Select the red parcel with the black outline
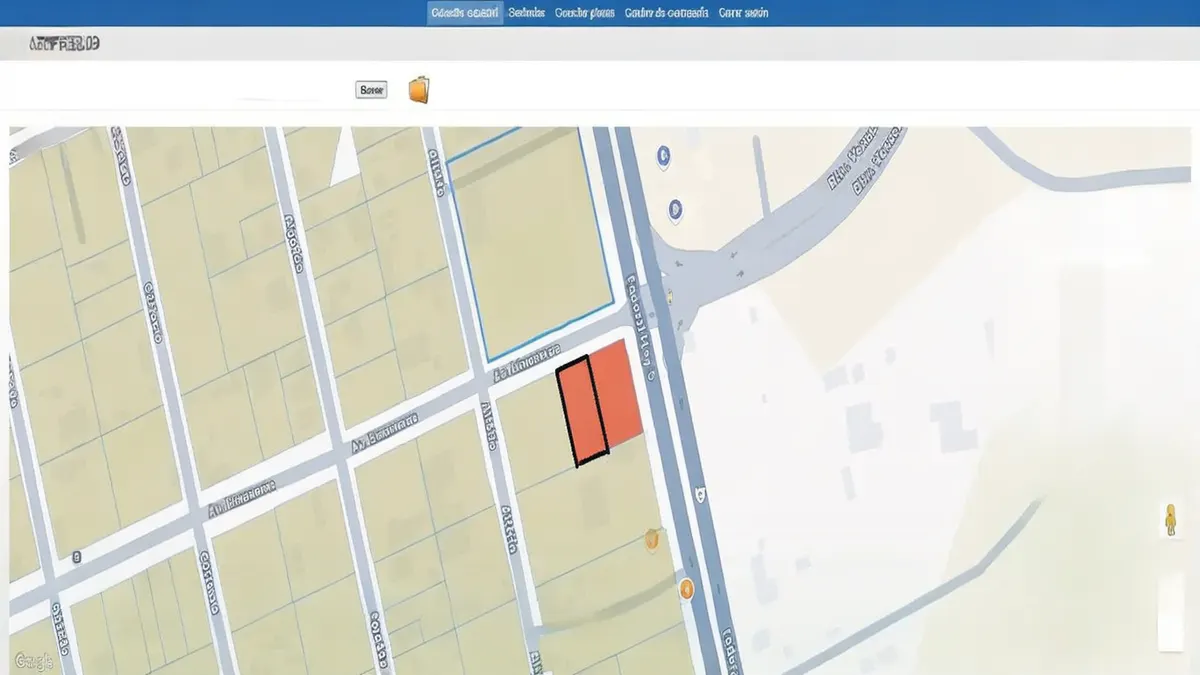Image resolution: width=1200 pixels, height=675 pixels. click(582, 413)
